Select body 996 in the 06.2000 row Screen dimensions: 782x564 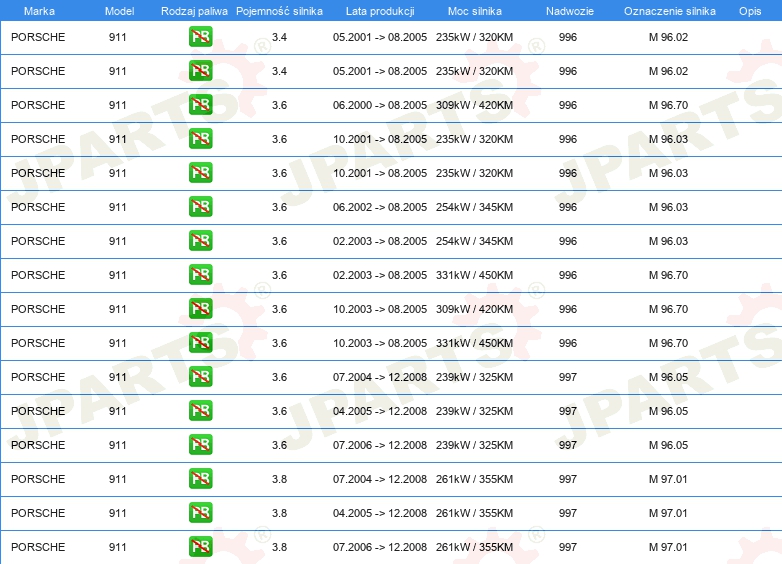pos(568,105)
